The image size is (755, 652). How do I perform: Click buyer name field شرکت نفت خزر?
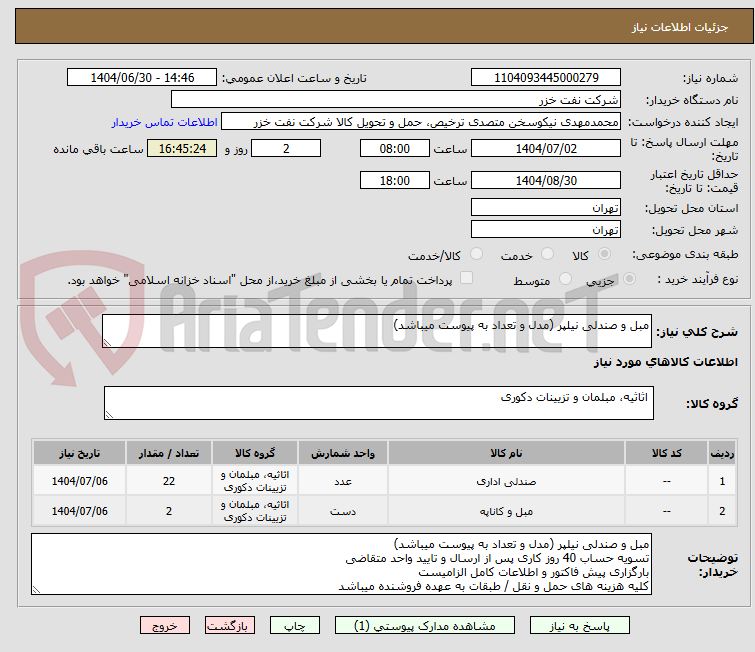pyautogui.click(x=396, y=99)
